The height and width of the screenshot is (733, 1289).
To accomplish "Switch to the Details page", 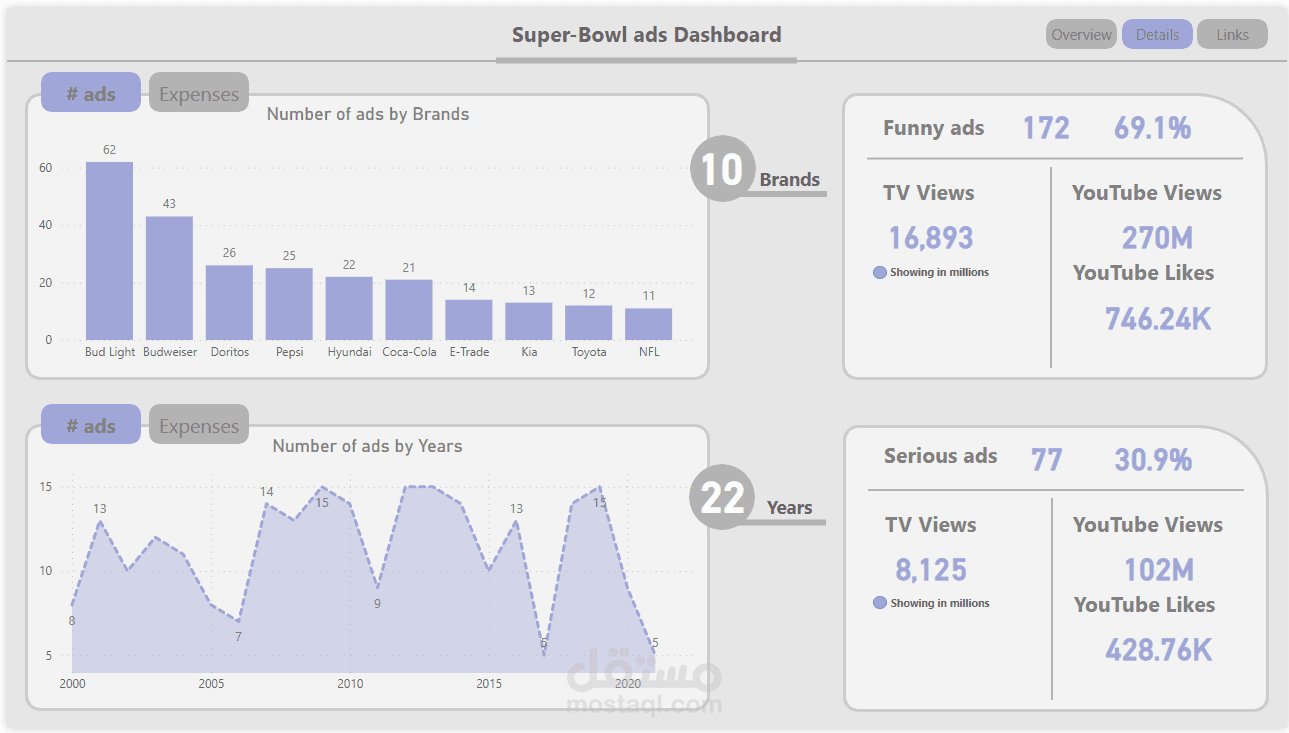I will tap(1156, 33).
